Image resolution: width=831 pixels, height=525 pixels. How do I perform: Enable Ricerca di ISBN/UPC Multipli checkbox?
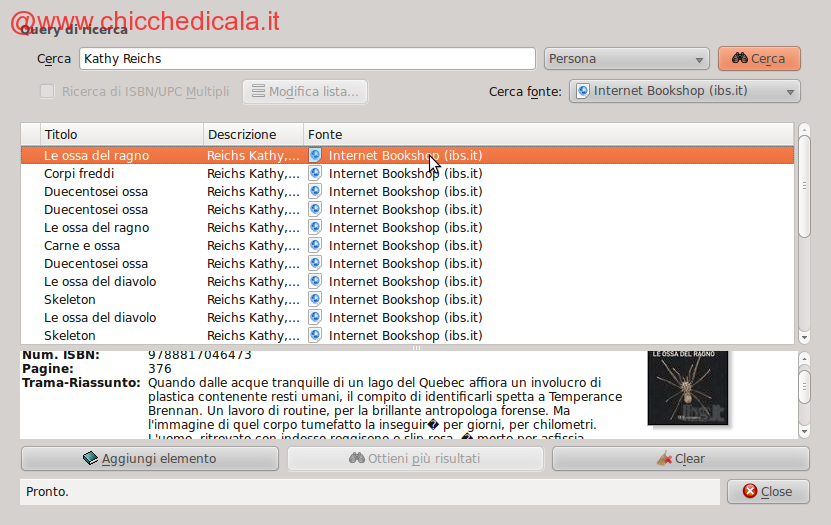click(x=47, y=92)
